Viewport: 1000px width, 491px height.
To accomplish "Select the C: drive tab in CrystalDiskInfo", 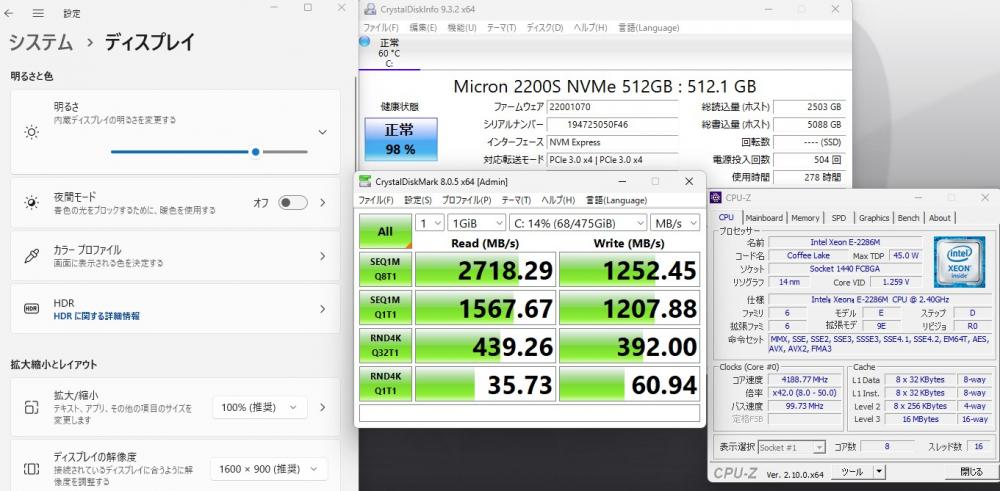I will point(389,54).
